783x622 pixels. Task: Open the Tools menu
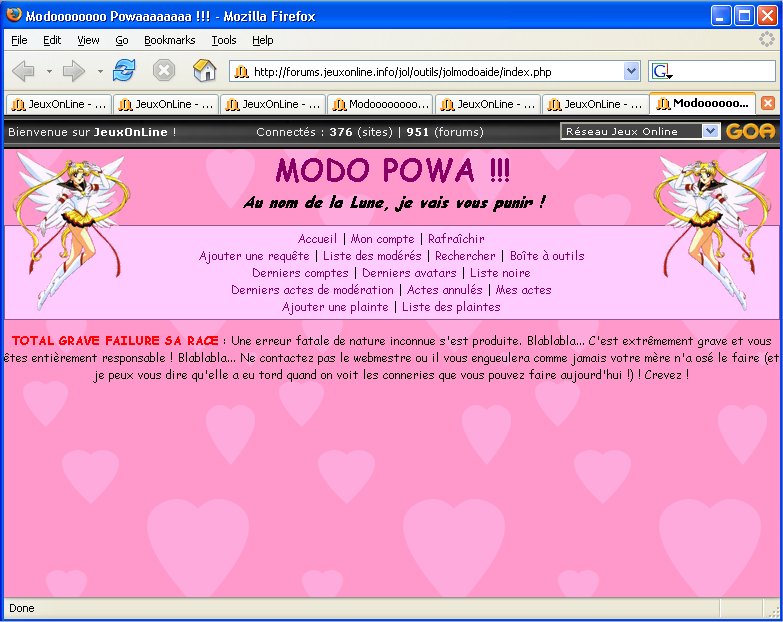[224, 40]
